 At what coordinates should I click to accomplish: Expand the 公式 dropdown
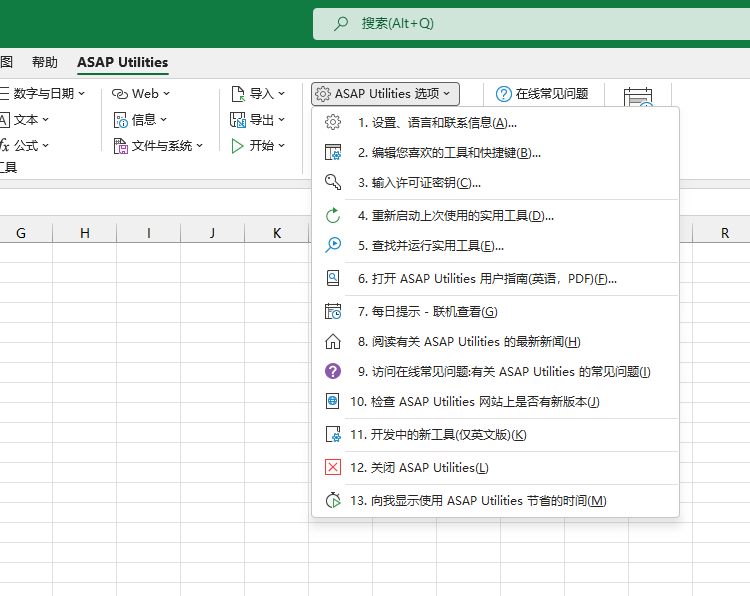[x=45, y=145]
